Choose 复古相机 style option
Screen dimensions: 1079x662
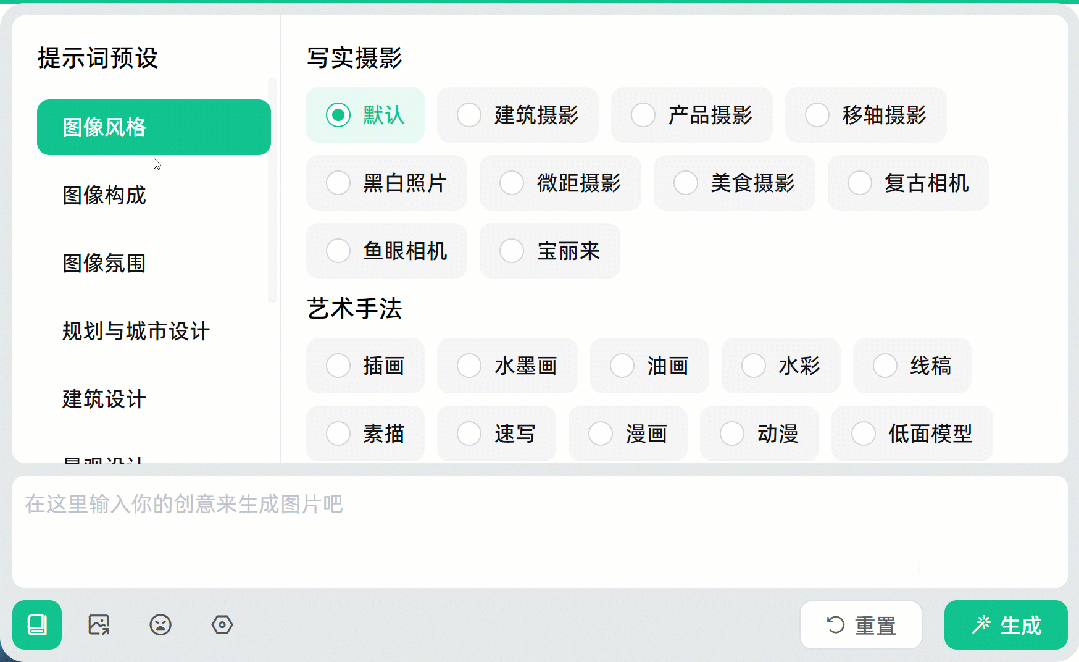pos(908,183)
